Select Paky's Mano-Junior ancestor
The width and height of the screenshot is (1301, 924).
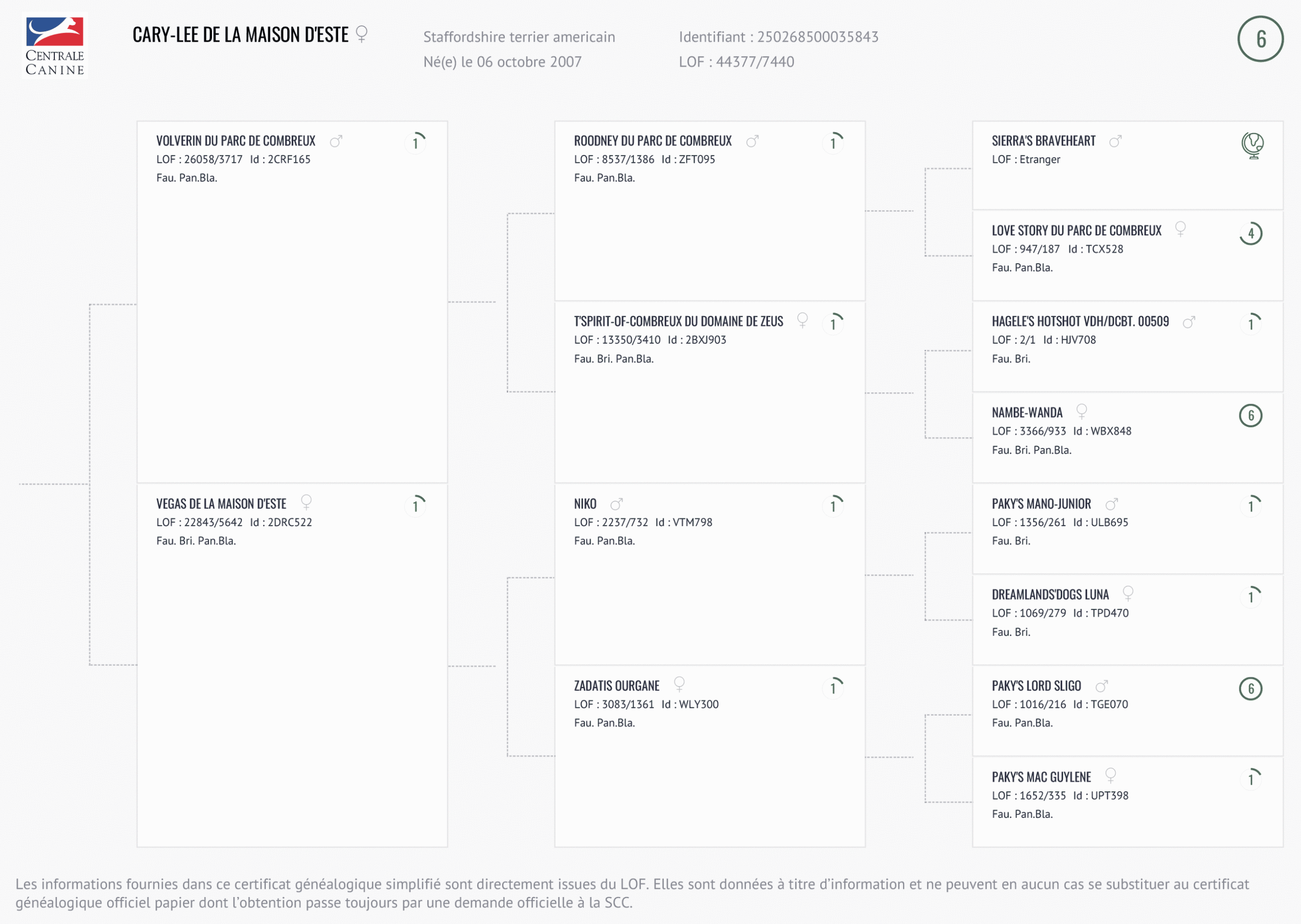[1041, 504]
